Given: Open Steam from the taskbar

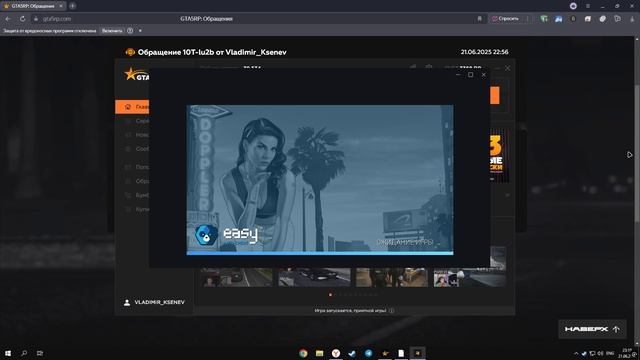Looking at the screenshot, I should tap(352, 353).
